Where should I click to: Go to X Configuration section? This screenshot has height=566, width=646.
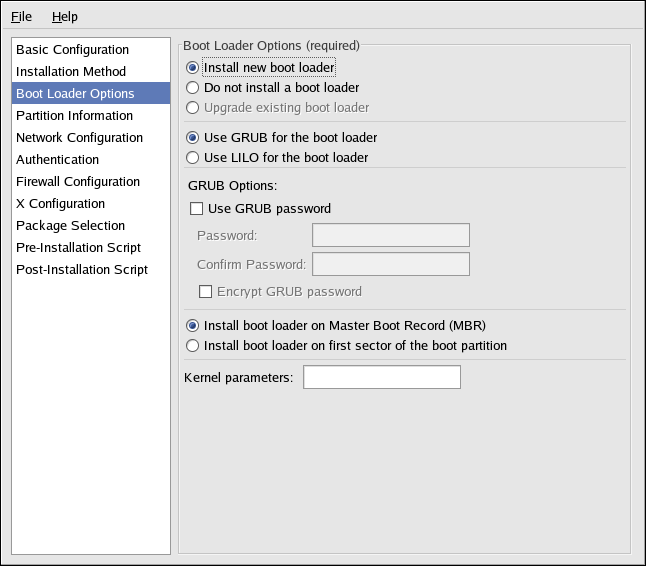pos(60,204)
